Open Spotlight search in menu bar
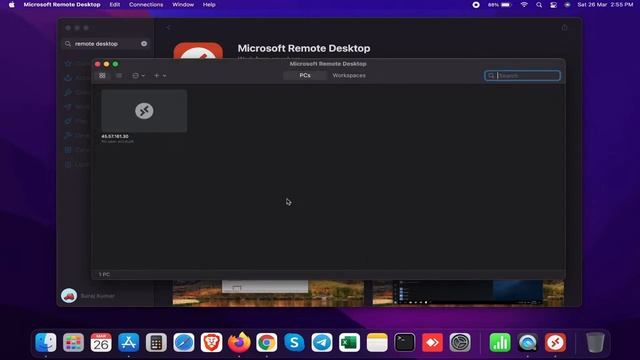 539,5
